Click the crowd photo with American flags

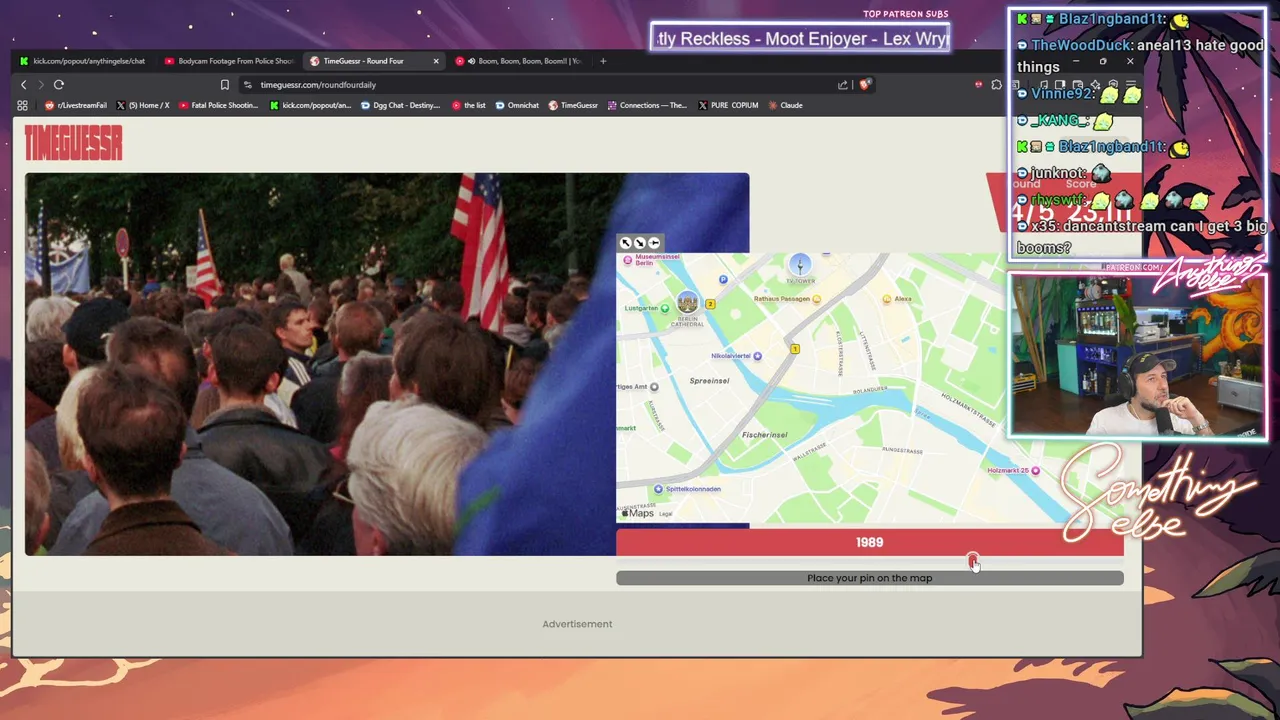320,364
